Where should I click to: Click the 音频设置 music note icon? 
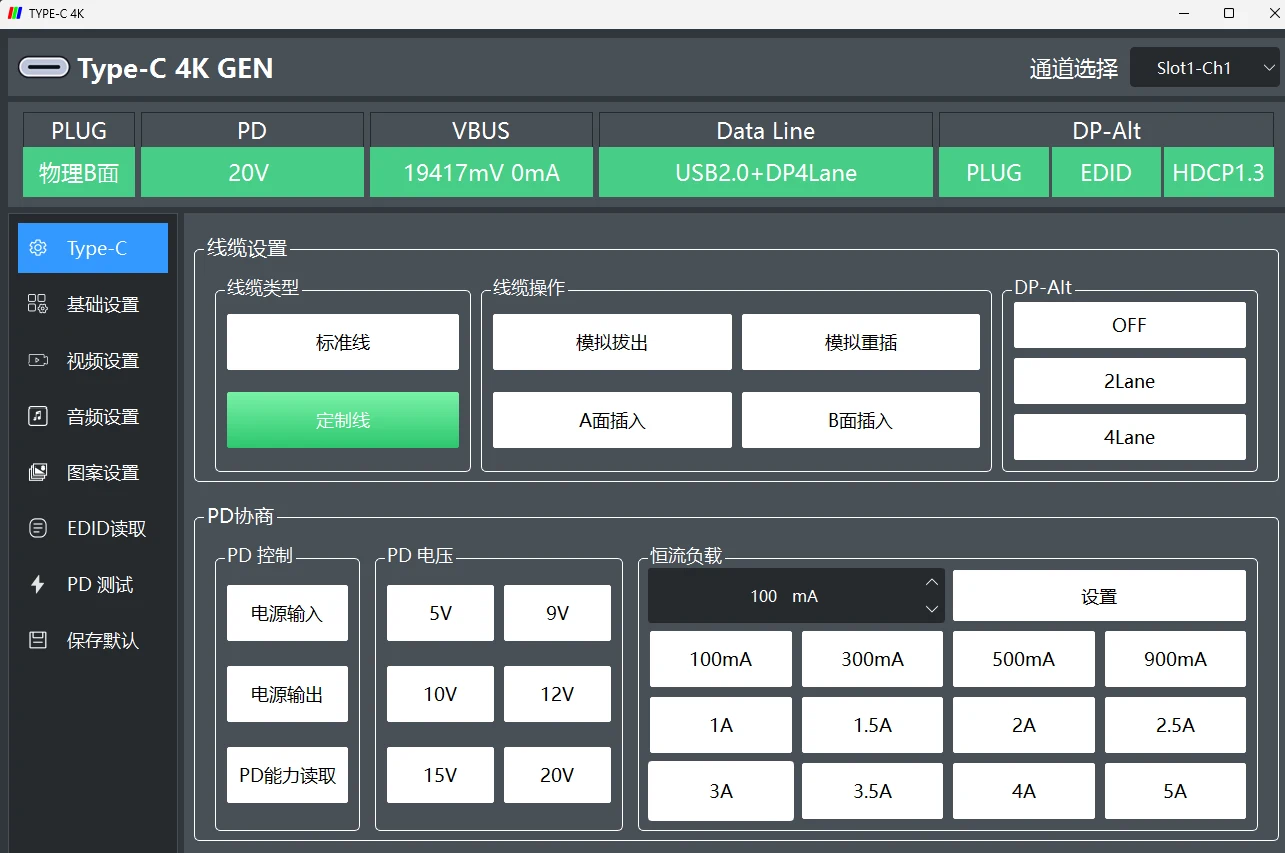tap(38, 416)
